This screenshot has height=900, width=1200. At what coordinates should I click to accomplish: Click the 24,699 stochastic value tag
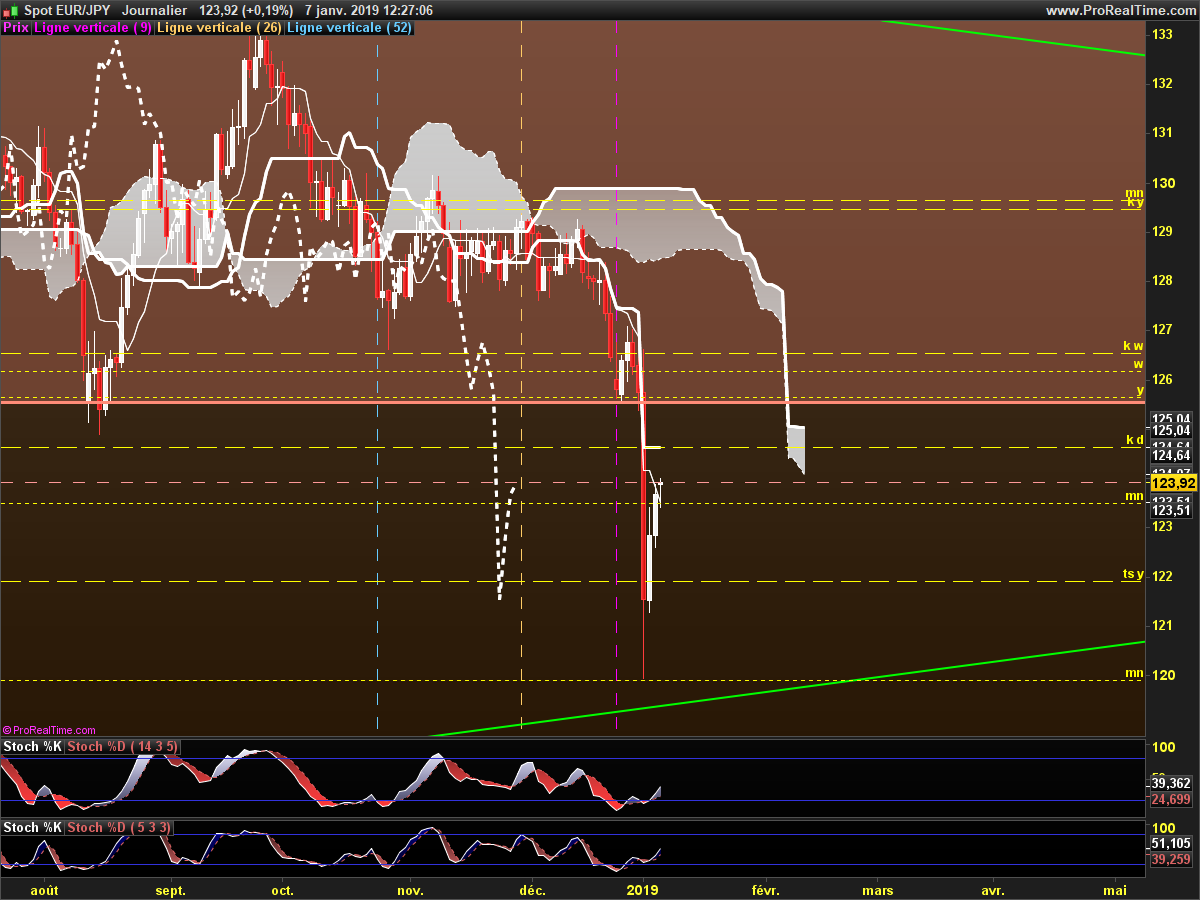1172,800
